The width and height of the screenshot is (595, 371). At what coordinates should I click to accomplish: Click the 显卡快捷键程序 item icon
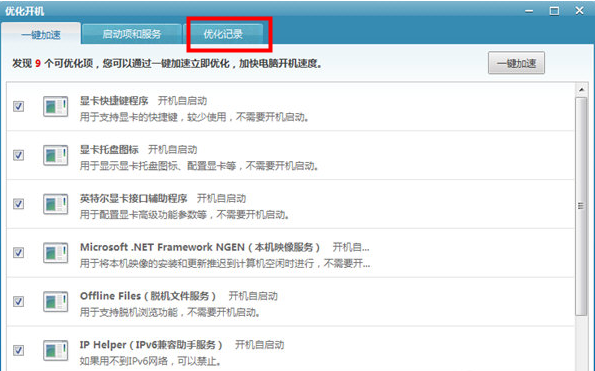tap(55, 106)
